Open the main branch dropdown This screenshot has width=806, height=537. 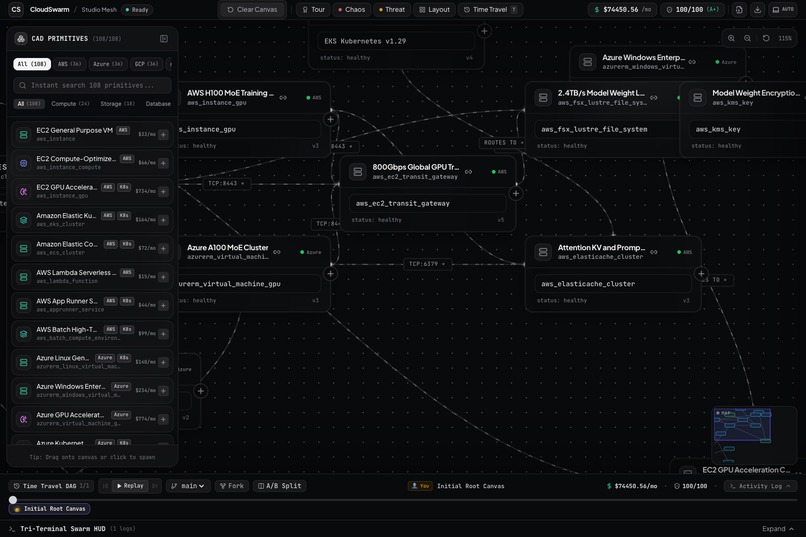click(188, 486)
